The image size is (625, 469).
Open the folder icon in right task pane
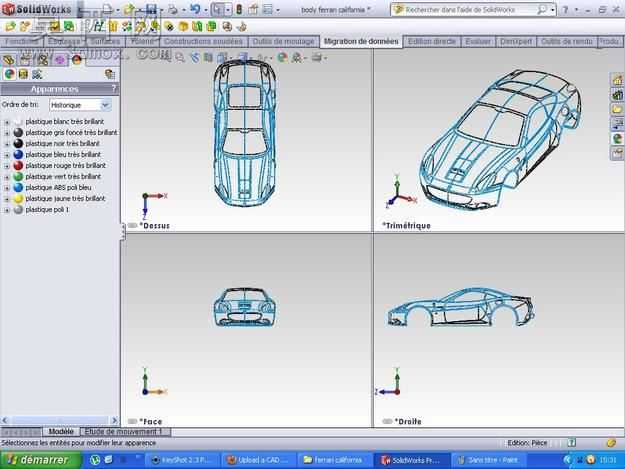[x=617, y=109]
